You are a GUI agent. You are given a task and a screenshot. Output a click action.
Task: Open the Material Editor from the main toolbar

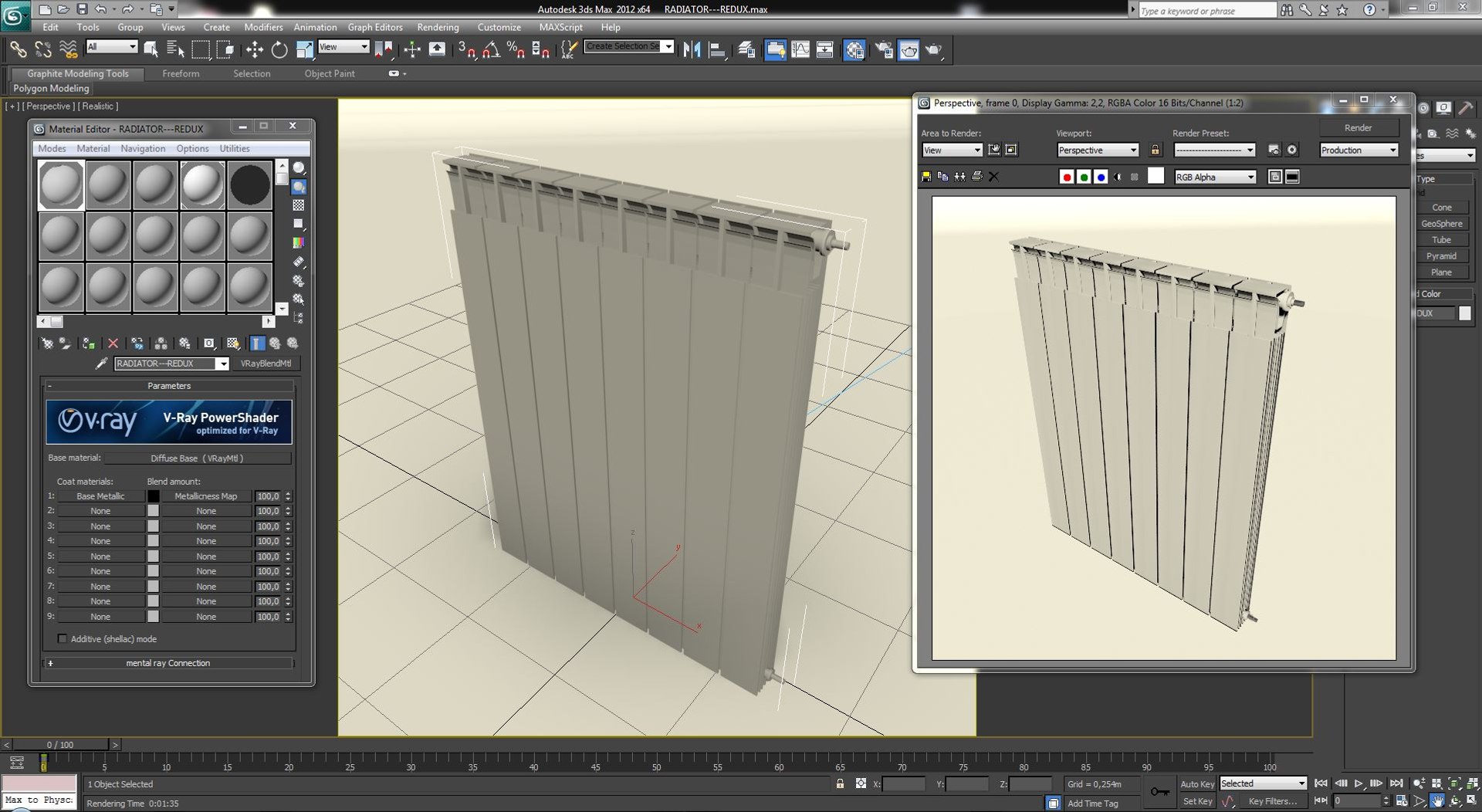[x=854, y=50]
